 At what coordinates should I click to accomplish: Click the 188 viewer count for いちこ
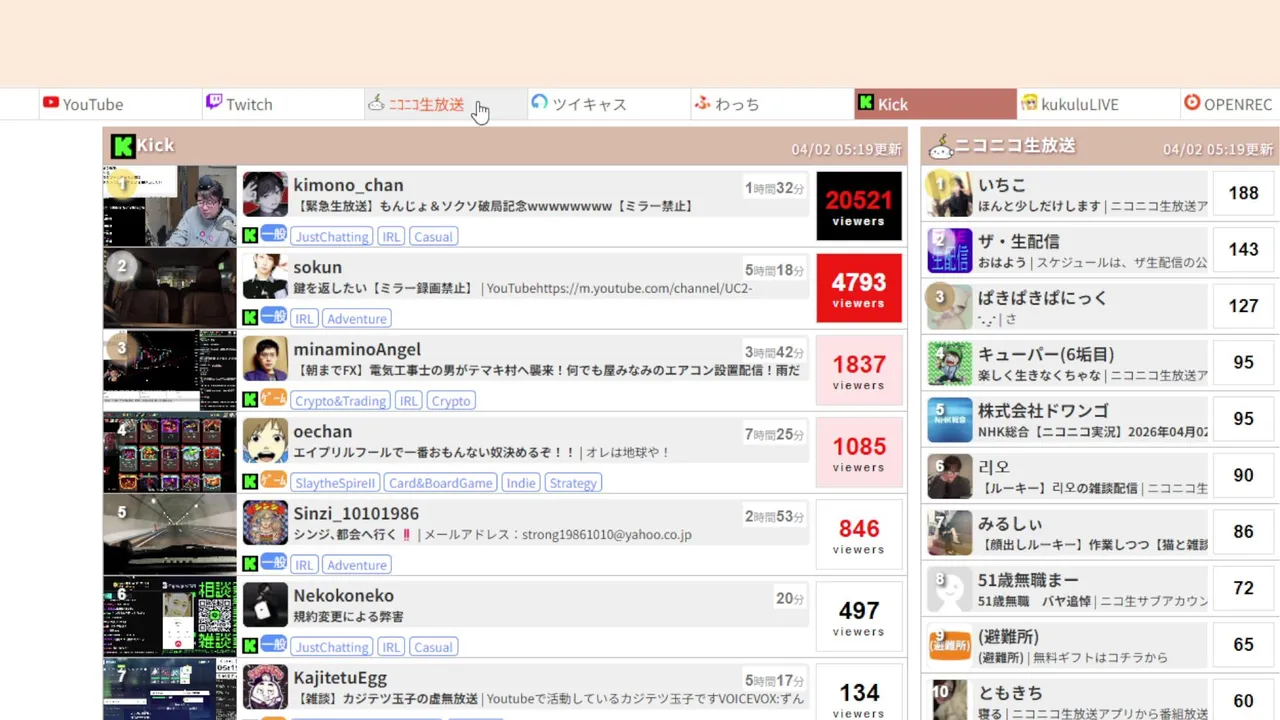pyautogui.click(x=1243, y=194)
